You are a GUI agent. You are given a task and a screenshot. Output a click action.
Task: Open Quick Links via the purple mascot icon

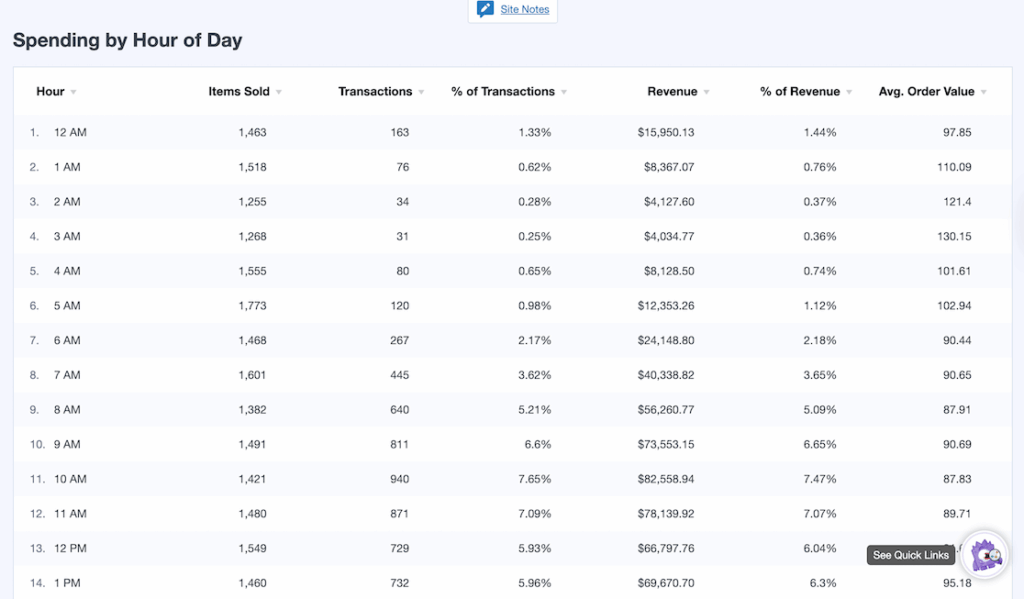(x=984, y=555)
